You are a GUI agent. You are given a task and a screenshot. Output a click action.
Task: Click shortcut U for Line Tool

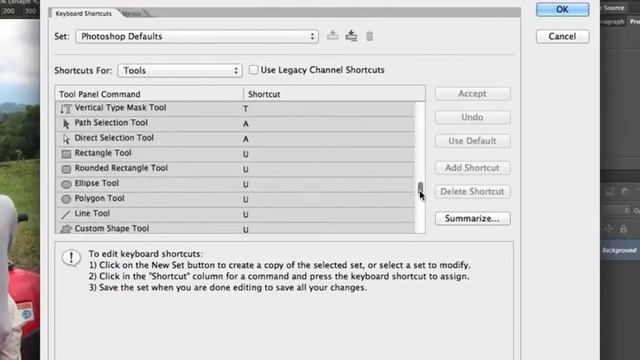click(245, 215)
